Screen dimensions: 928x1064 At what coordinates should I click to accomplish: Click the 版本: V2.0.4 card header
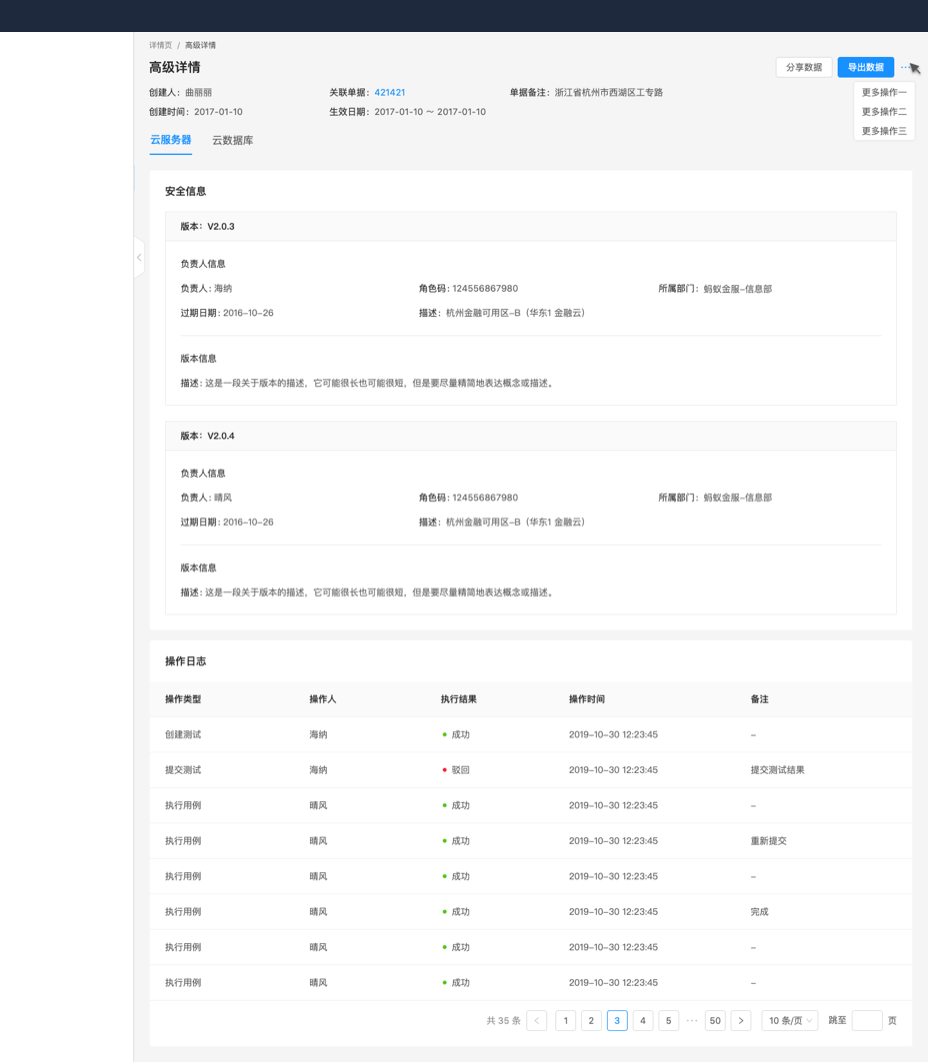click(530, 436)
